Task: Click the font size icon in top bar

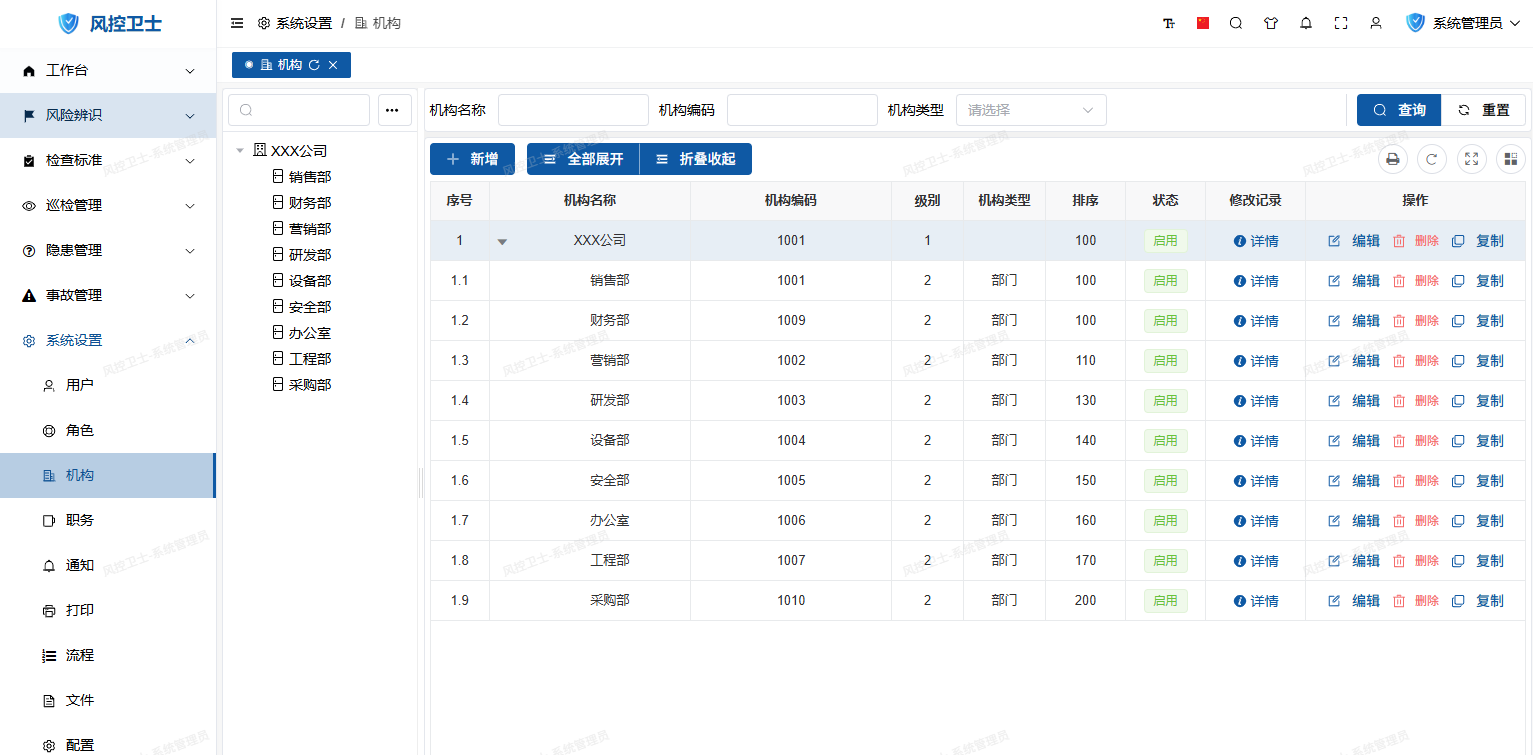Action: (1169, 23)
